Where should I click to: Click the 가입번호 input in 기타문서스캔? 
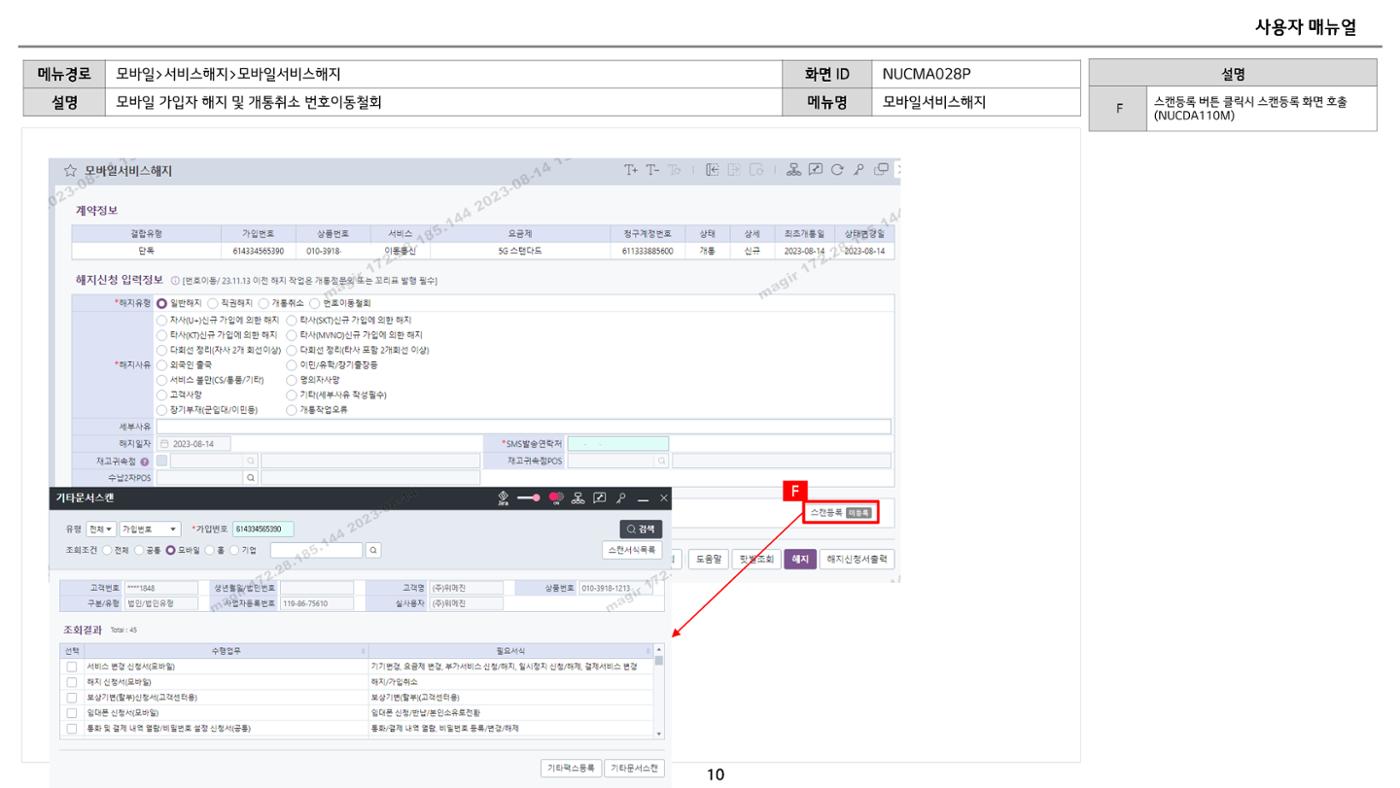tap(263, 529)
